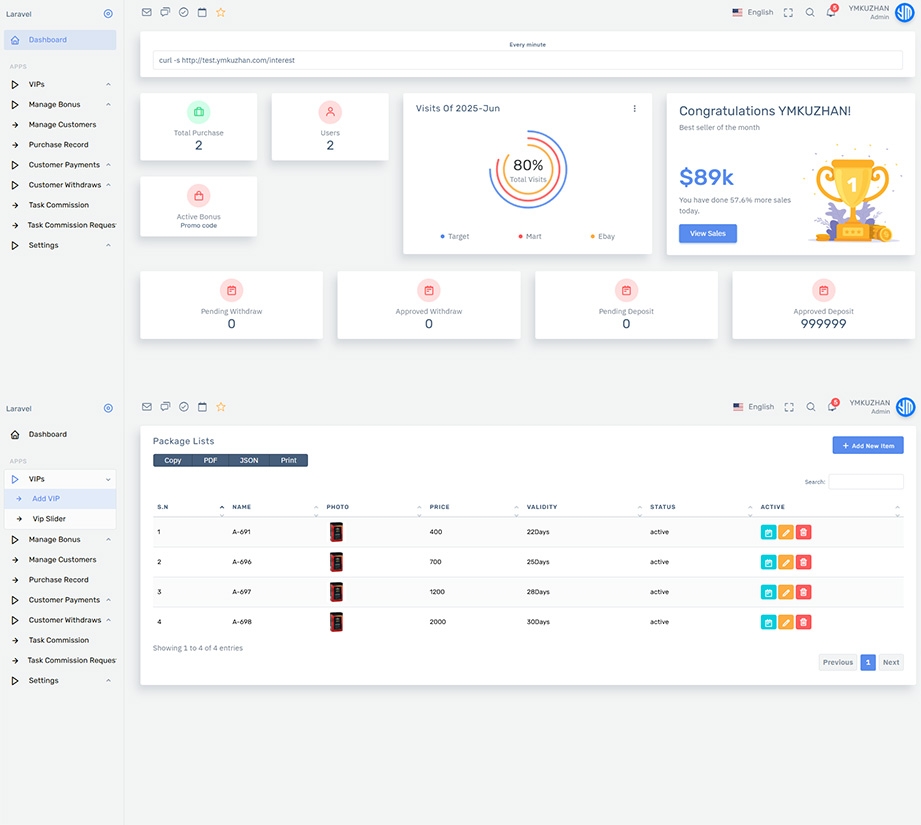Open the three-dot menu on the Visits card
This screenshot has width=921, height=825.
pos(634,109)
